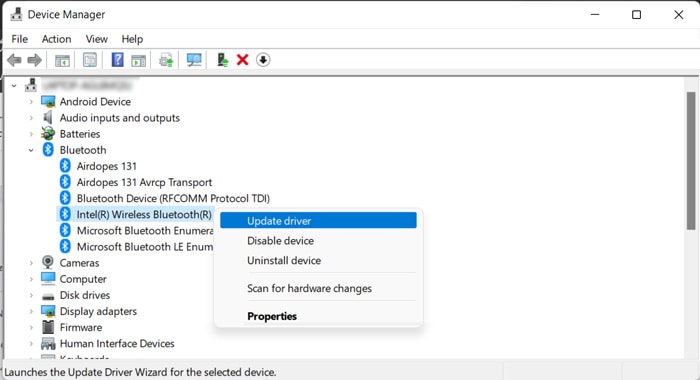Click the Display adapters icon
Screen dimensions: 700x380
click(x=48, y=311)
